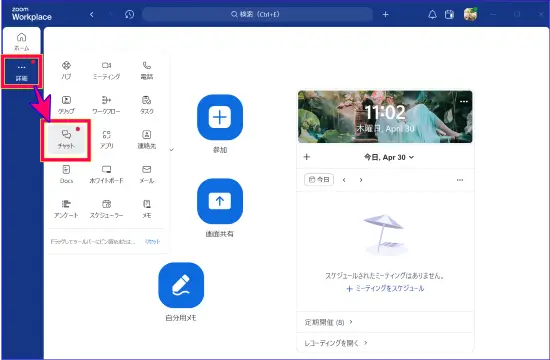The height and width of the screenshot is (360, 550).
Task: Open the profile avatar menu
Action: [470, 14]
